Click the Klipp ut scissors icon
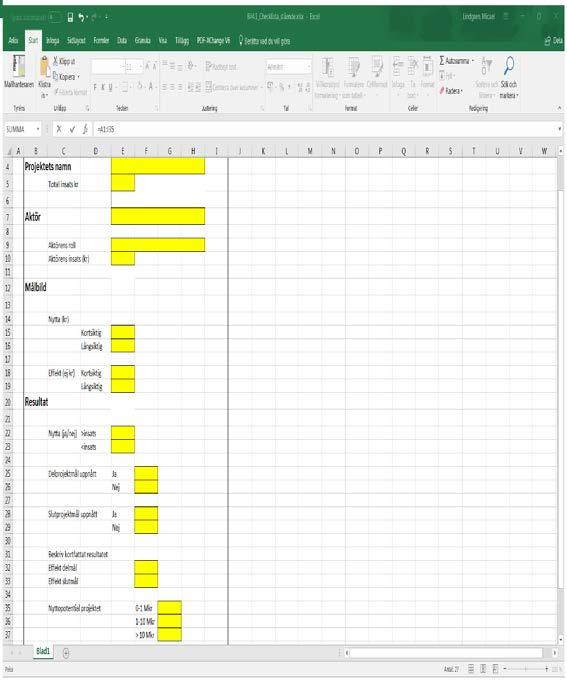The height and width of the screenshot is (682, 567). (x=56, y=61)
